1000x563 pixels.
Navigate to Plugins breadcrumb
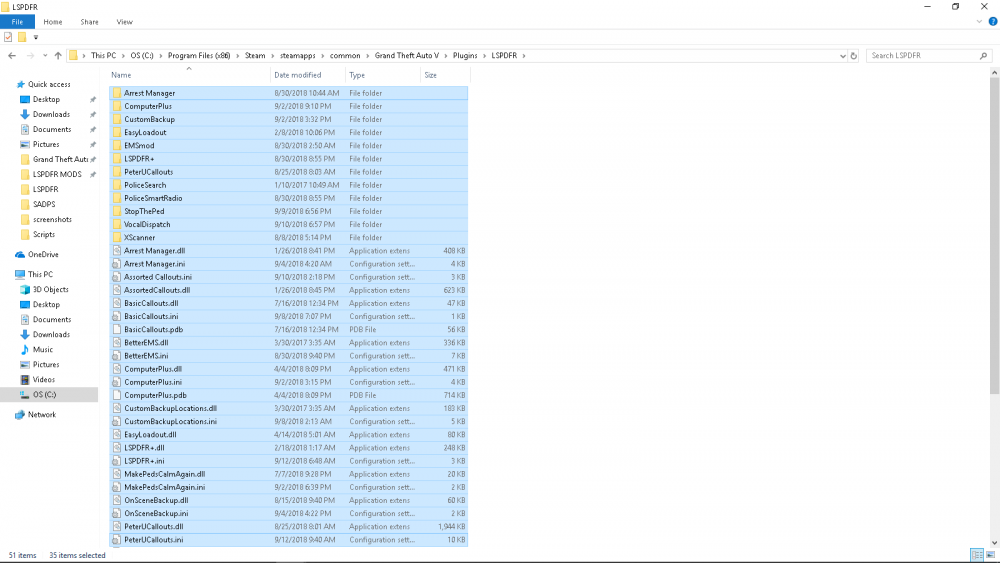click(x=465, y=55)
